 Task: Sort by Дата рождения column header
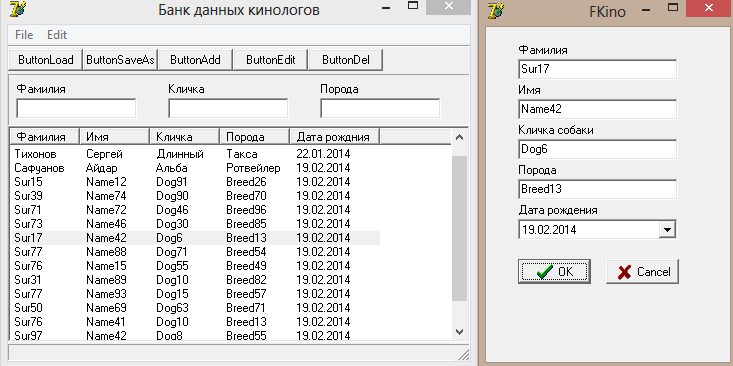point(335,136)
